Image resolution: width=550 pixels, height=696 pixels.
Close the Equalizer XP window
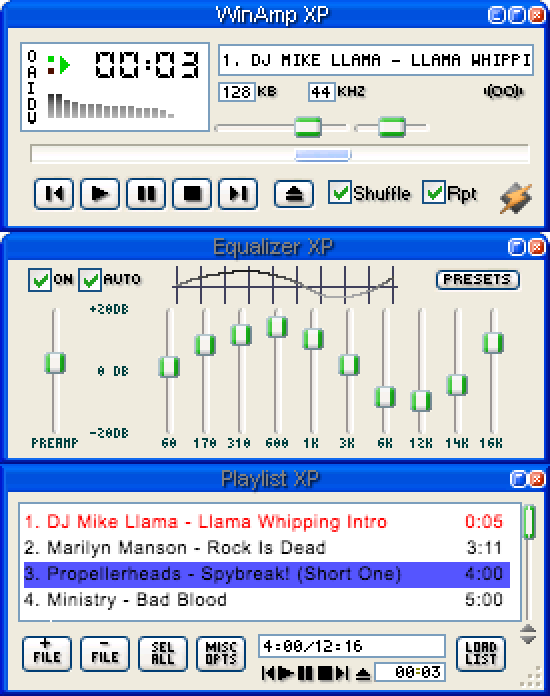pos(536,247)
